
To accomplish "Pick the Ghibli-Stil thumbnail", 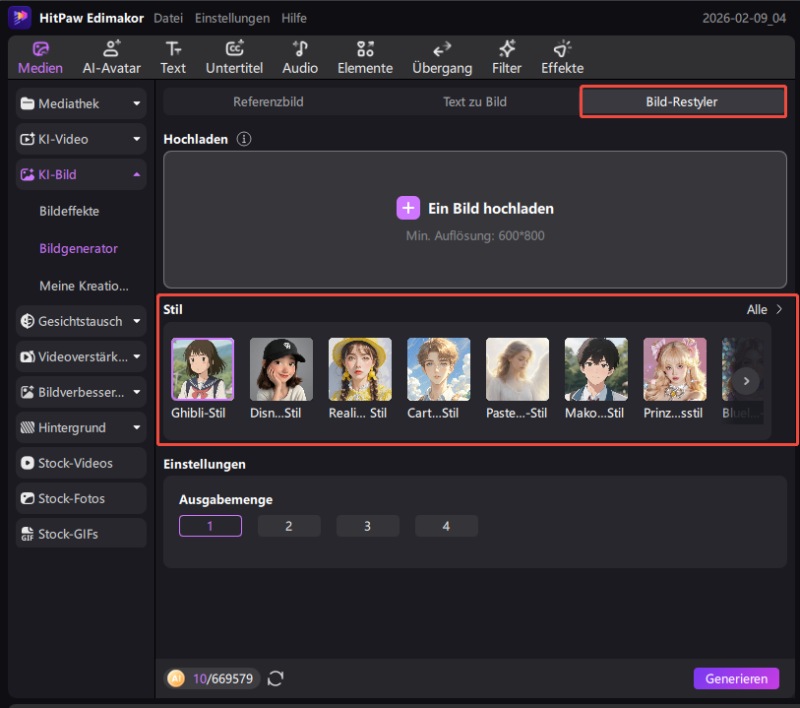I will click(203, 370).
